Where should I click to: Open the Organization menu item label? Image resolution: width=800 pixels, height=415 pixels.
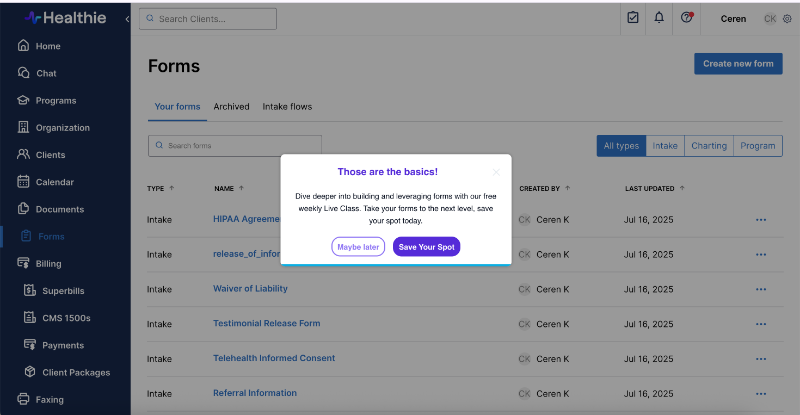(x=63, y=128)
